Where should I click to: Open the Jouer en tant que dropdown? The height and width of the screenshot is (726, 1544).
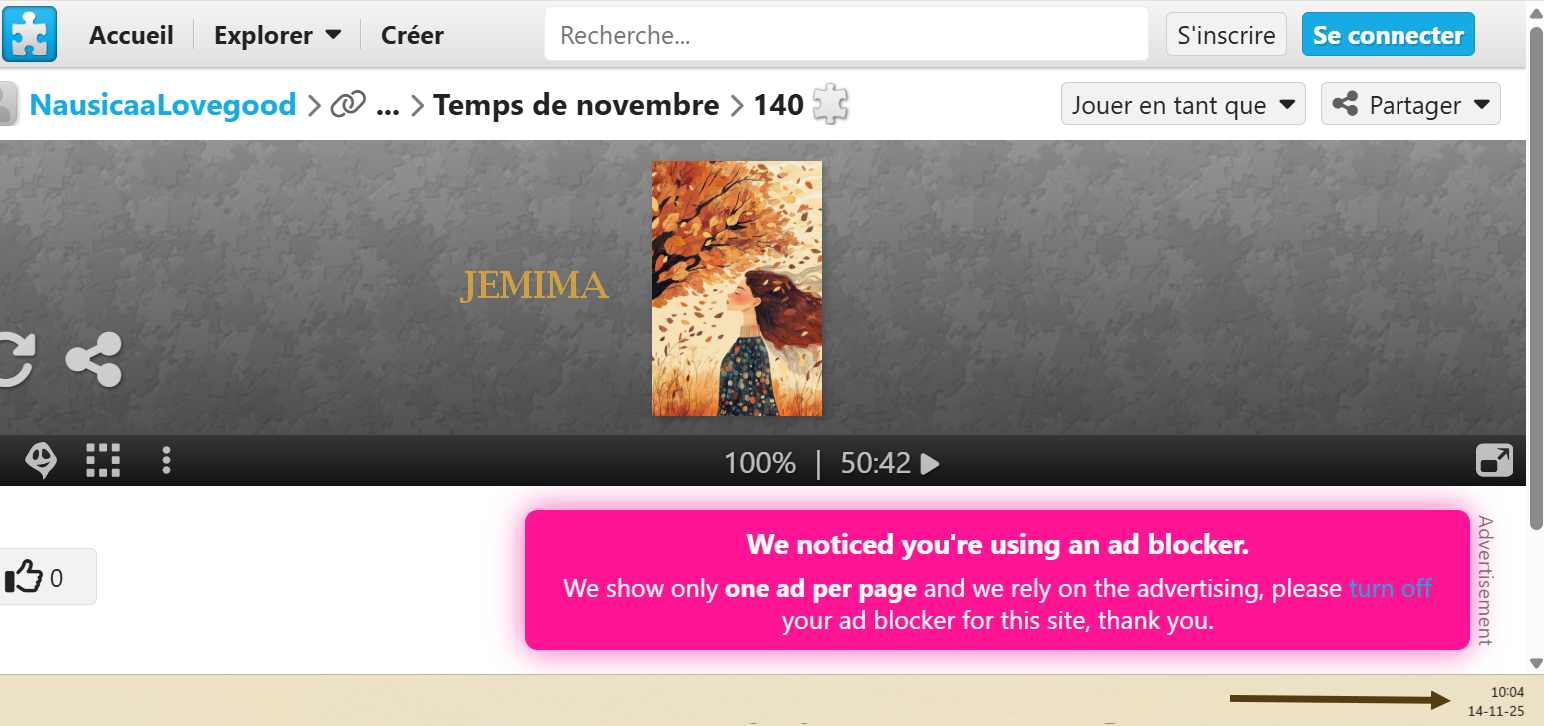tap(1183, 104)
